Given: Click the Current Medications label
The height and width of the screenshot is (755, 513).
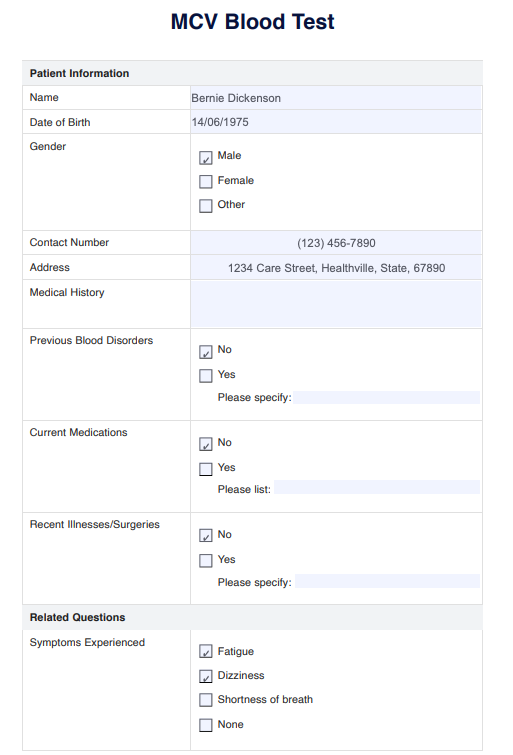Looking at the screenshot, I should pos(79,432).
